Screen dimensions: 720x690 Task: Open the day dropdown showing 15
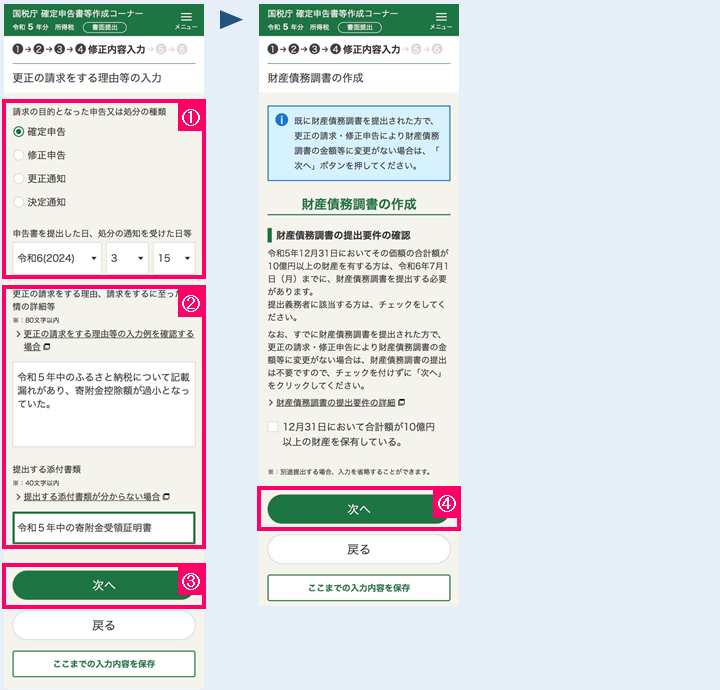point(174,258)
